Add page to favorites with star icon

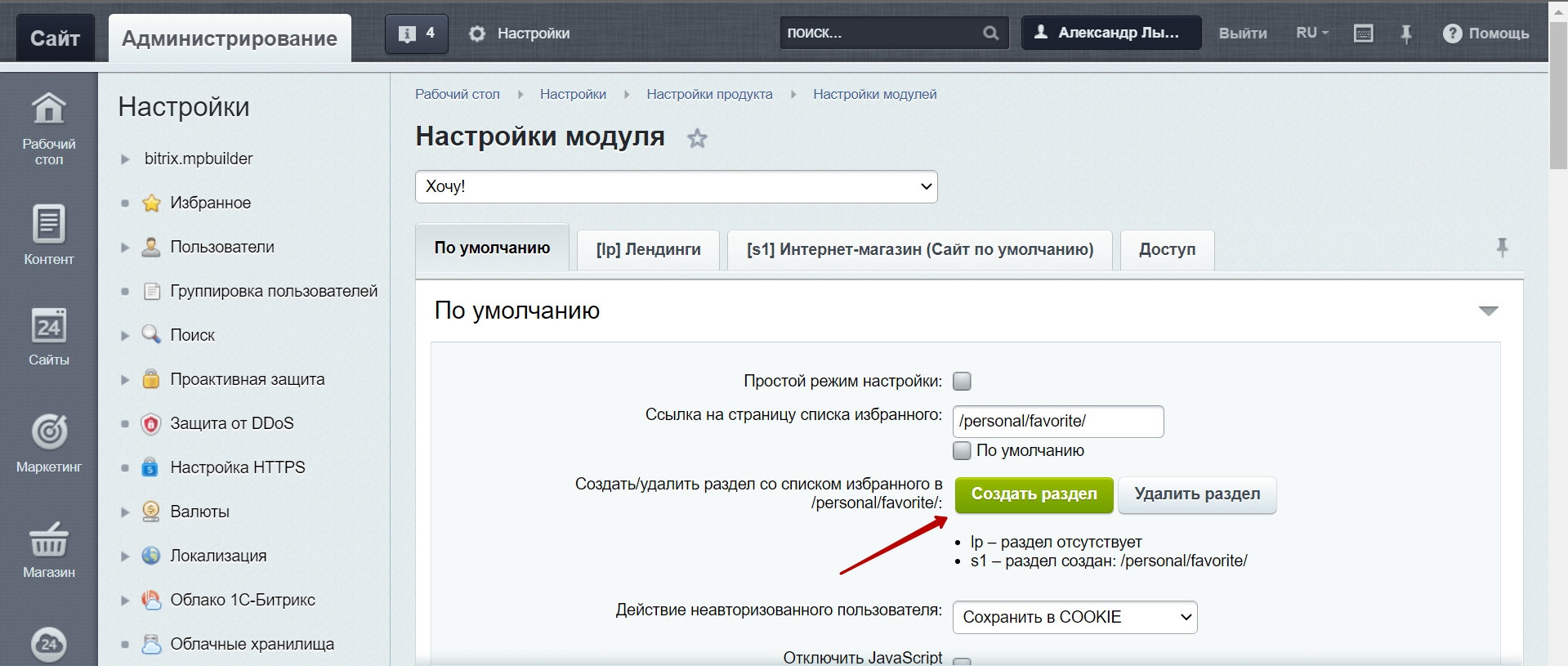pyautogui.click(x=696, y=138)
